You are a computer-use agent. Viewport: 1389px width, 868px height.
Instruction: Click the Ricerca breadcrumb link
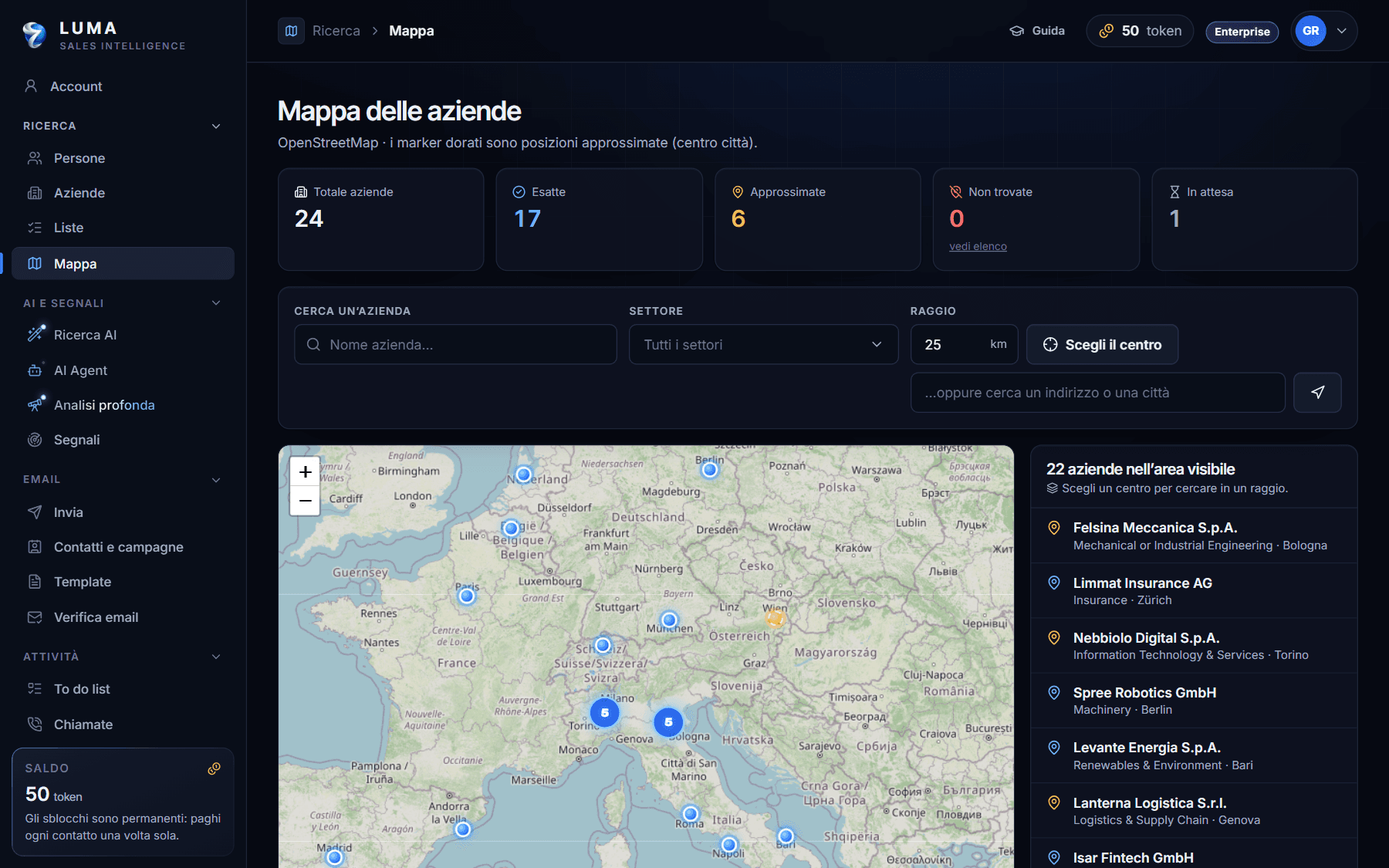coord(336,31)
